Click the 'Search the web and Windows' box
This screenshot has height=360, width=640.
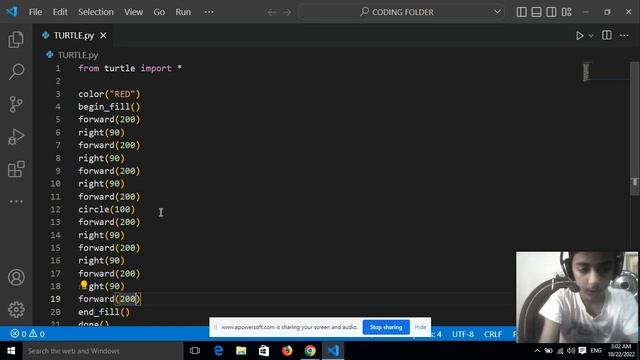tap(103, 351)
